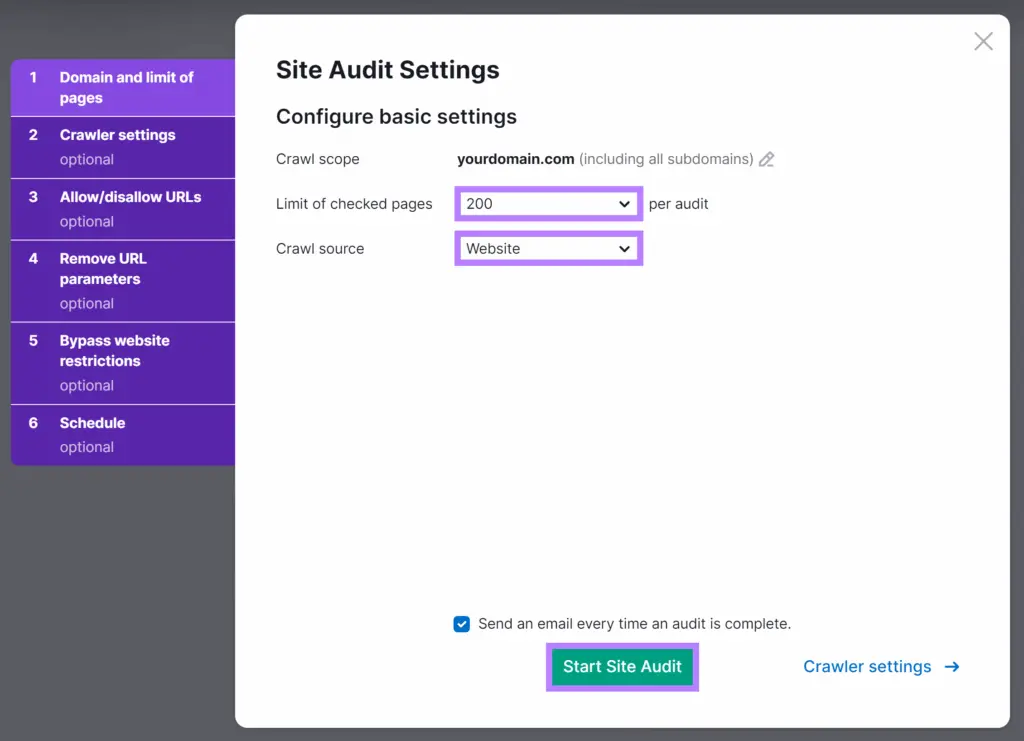Click the 'Limit of checked pages' field label
1024x741 pixels.
[354, 204]
